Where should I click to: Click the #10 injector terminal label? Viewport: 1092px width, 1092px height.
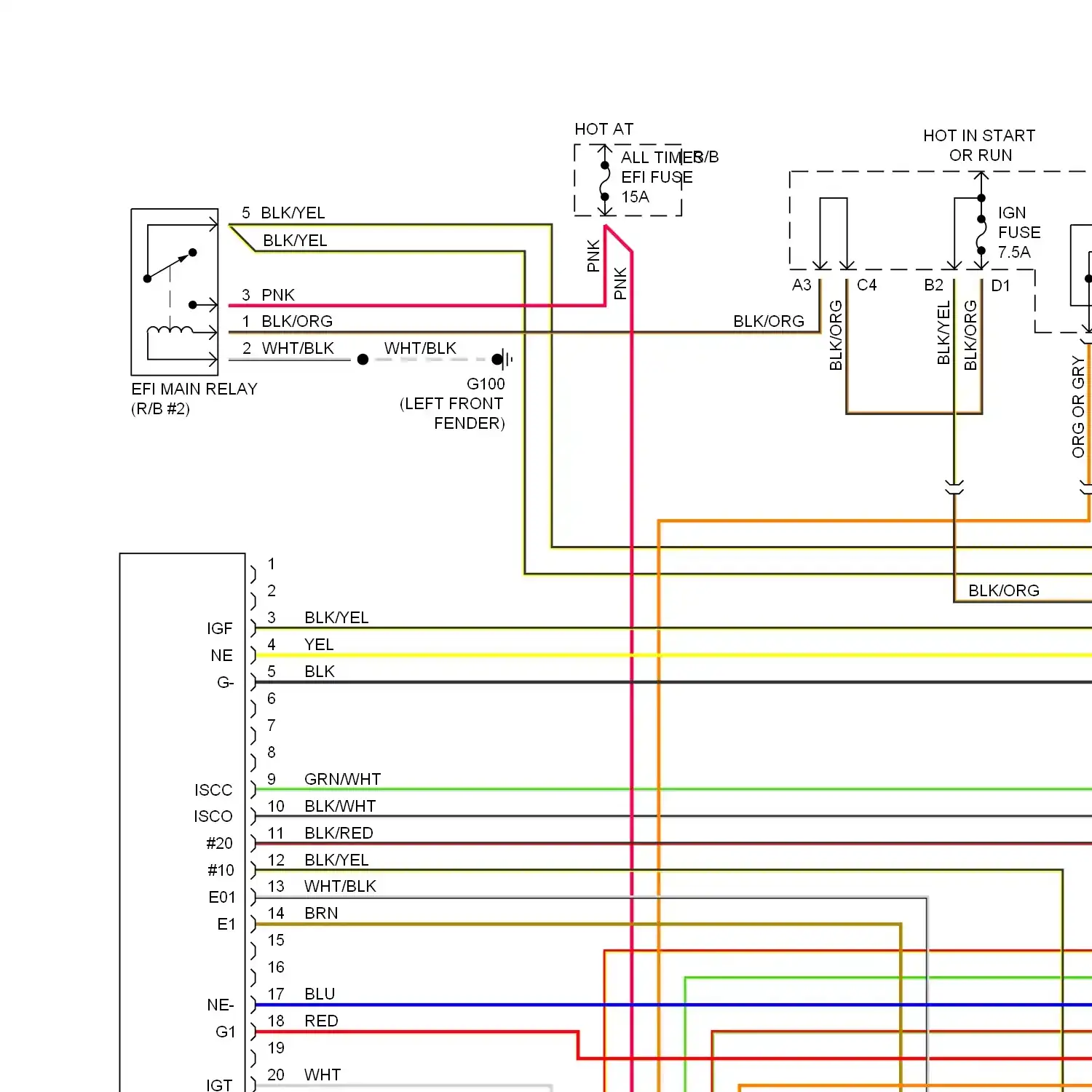(221, 870)
